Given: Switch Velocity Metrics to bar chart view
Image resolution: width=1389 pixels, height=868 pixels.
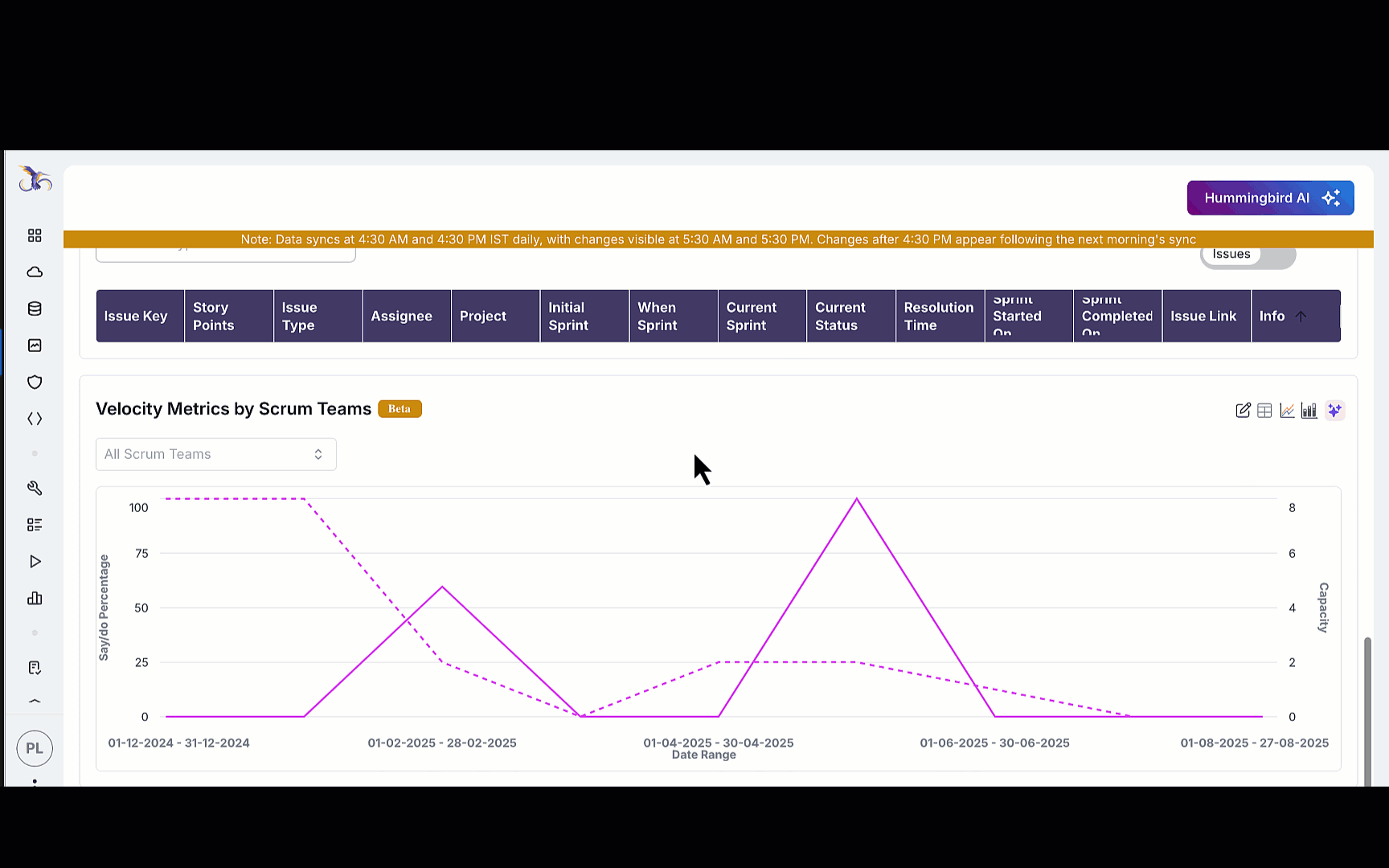Looking at the screenshot, I should (1309, 411).
